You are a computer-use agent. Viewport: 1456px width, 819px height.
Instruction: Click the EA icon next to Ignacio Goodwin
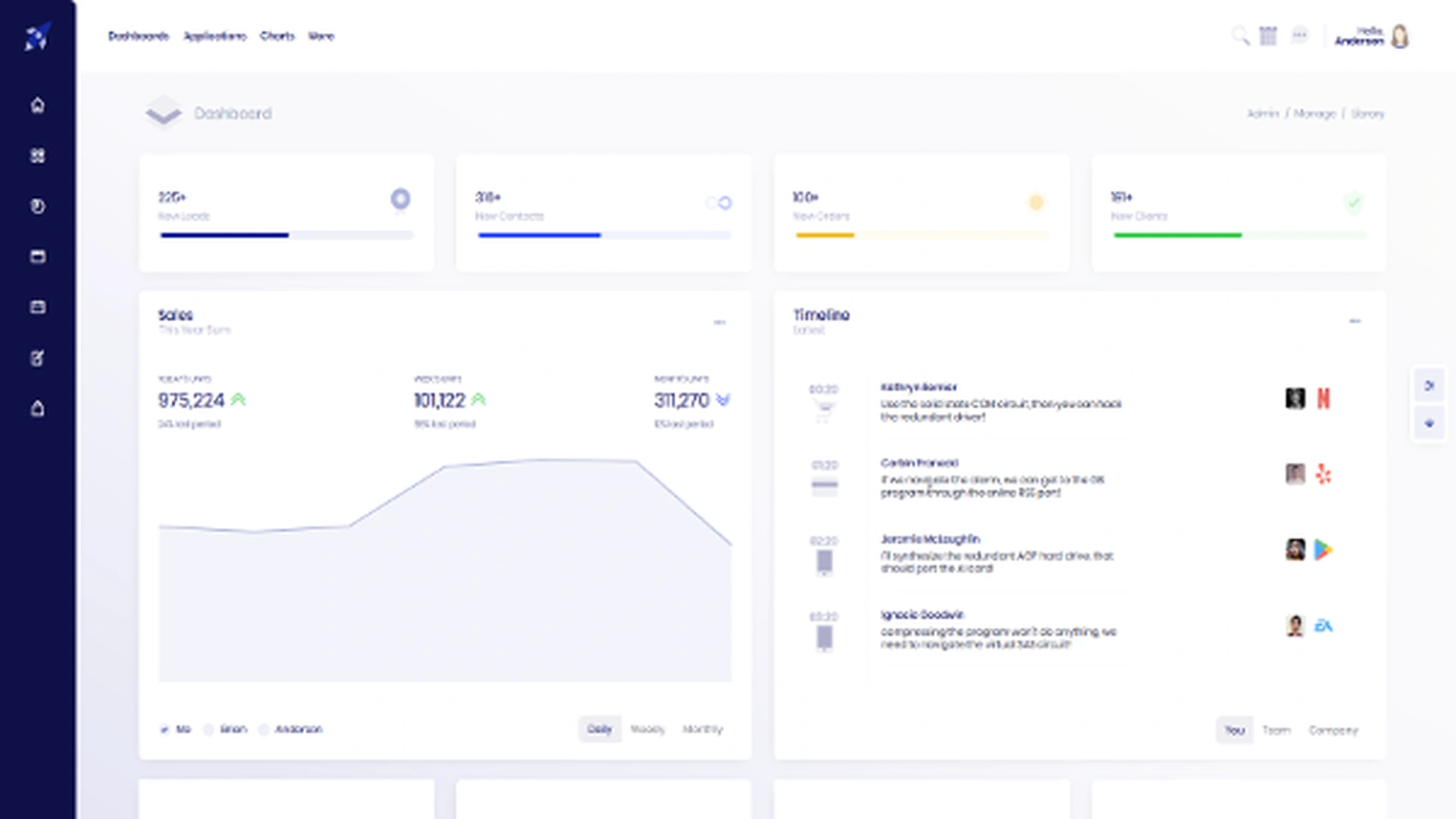(1325, 626)
